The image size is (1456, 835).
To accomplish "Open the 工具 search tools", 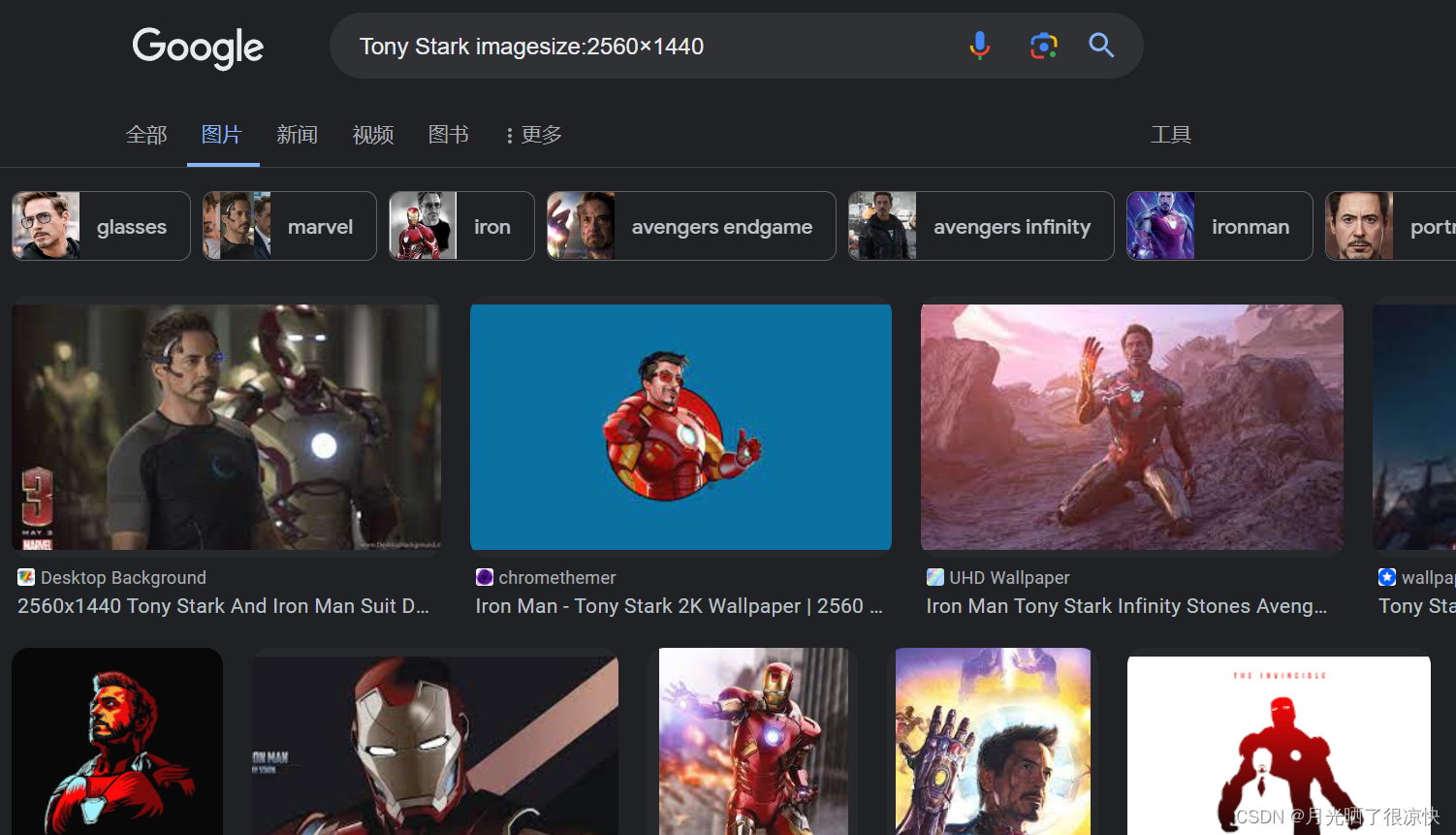I will pos(1171,135).
